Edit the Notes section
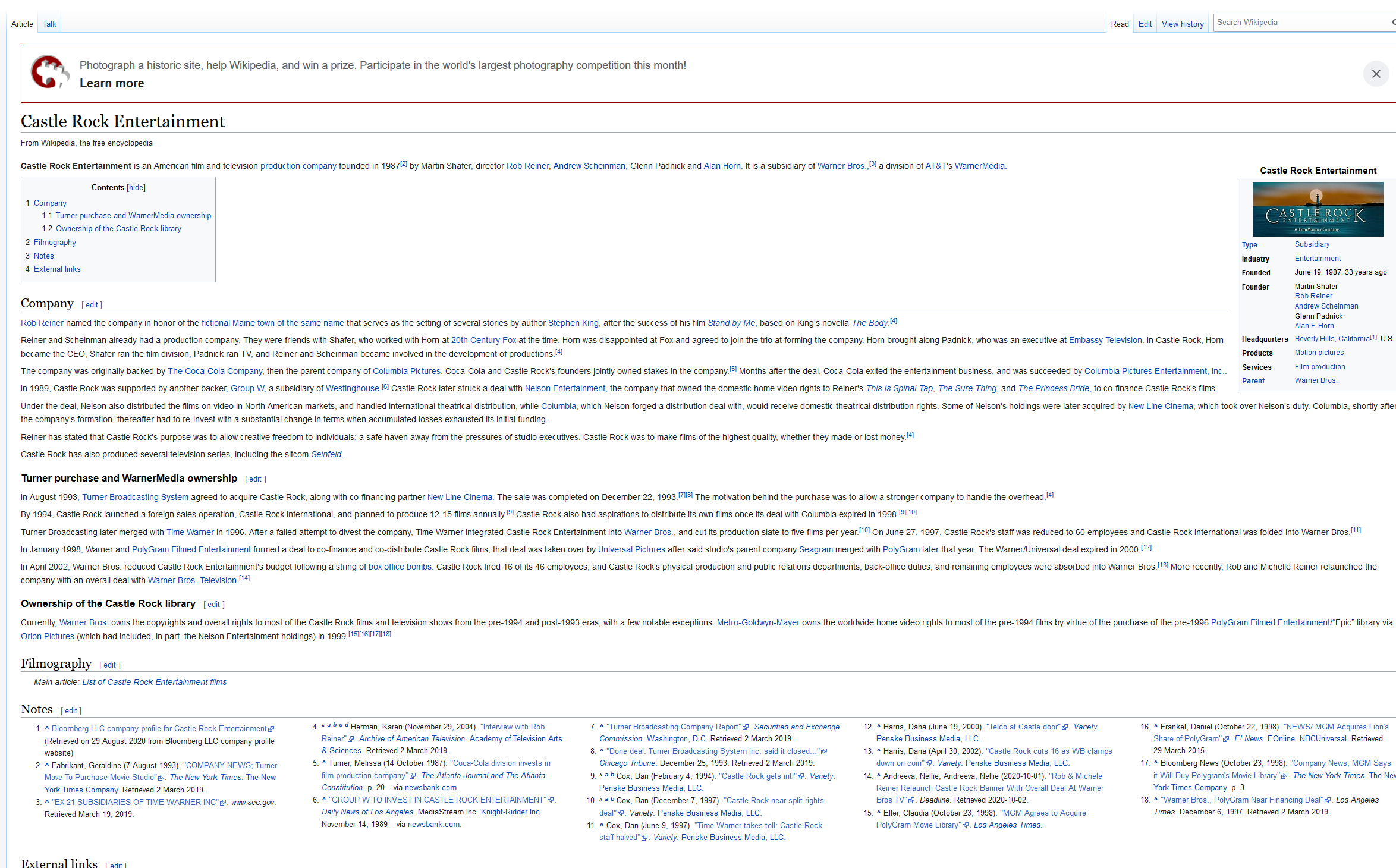The width and height of the screenshot is (1396, 868). [x=71, y=711]
